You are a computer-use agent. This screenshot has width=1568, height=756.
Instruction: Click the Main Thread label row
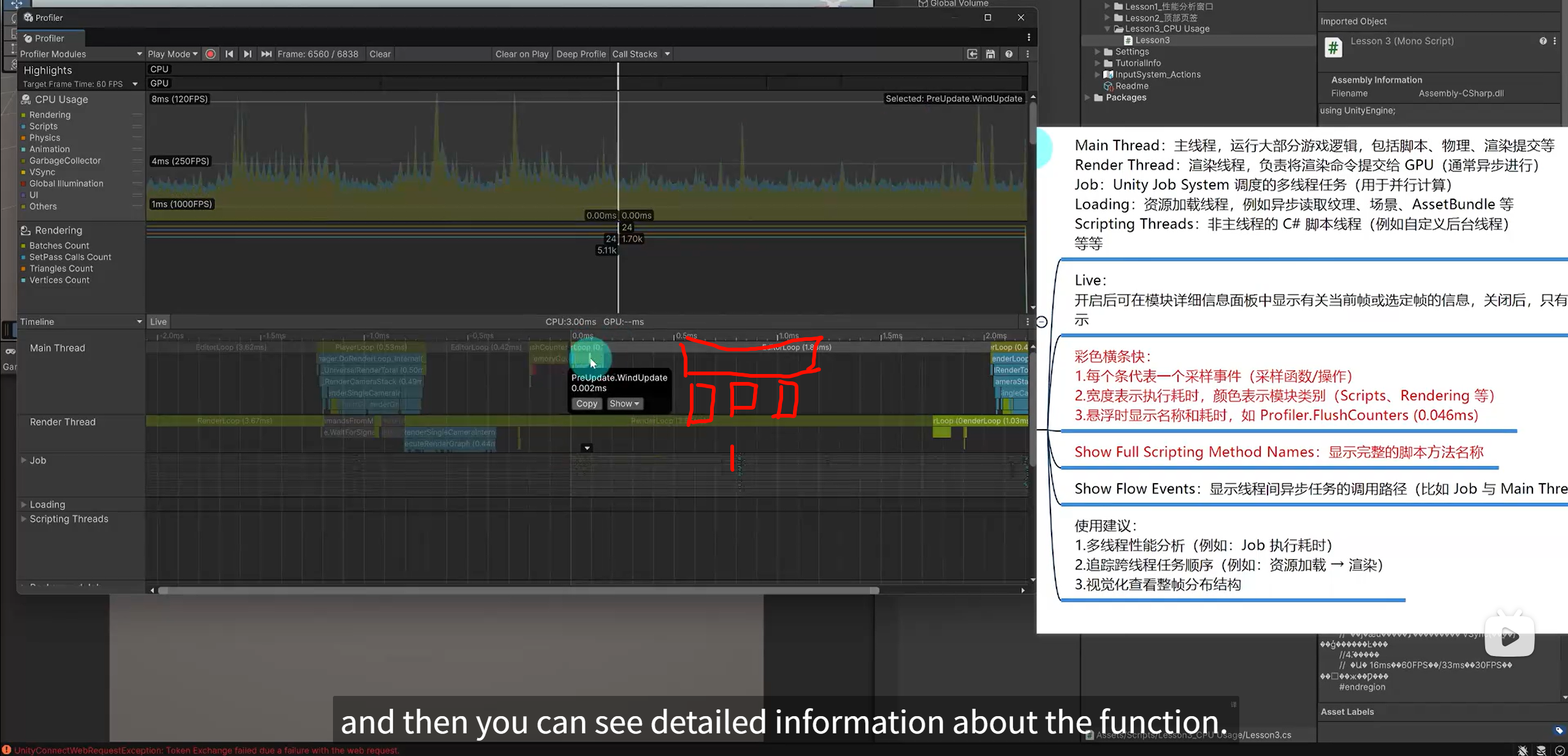58,348
